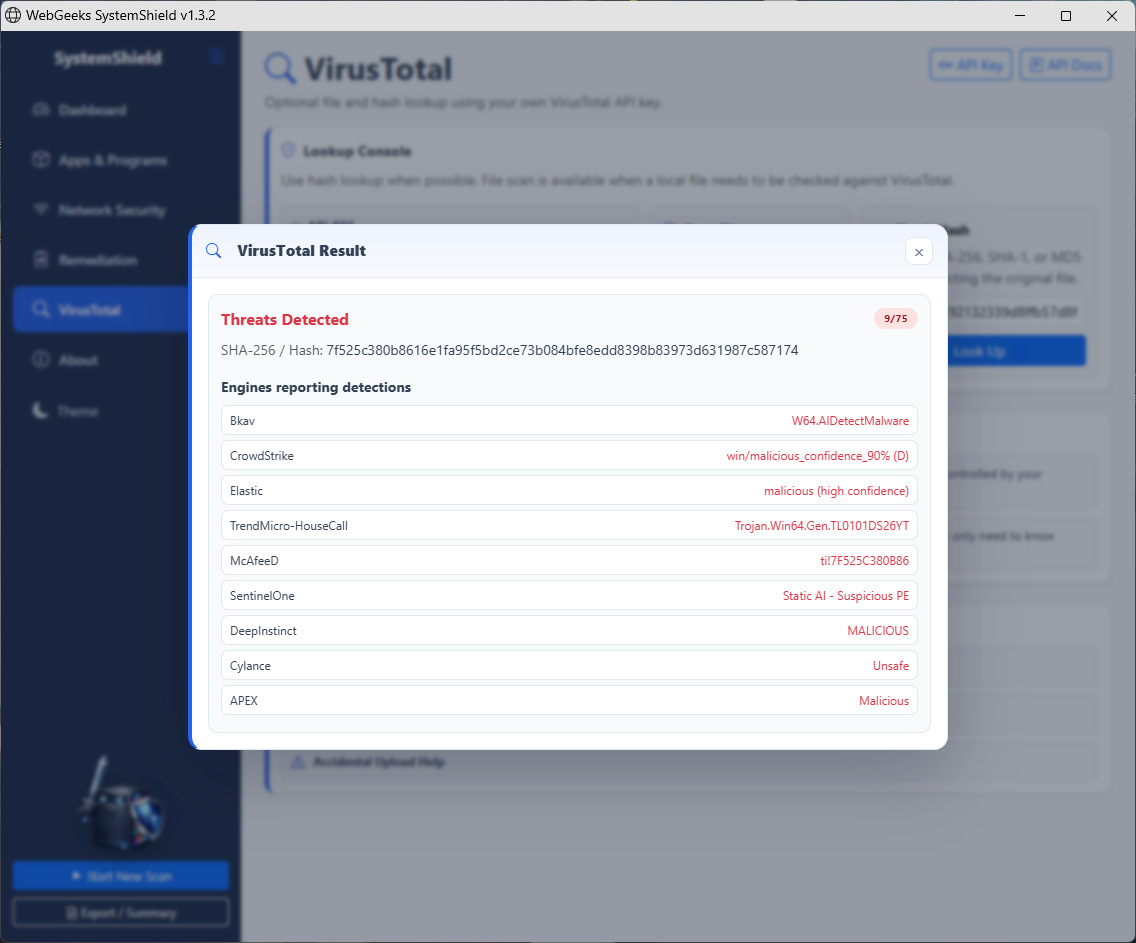Image resolution: width=1136 pixels, height=943 pixels.
Task: Click the Dashboard sidebar icon
Action: point(41,109)
